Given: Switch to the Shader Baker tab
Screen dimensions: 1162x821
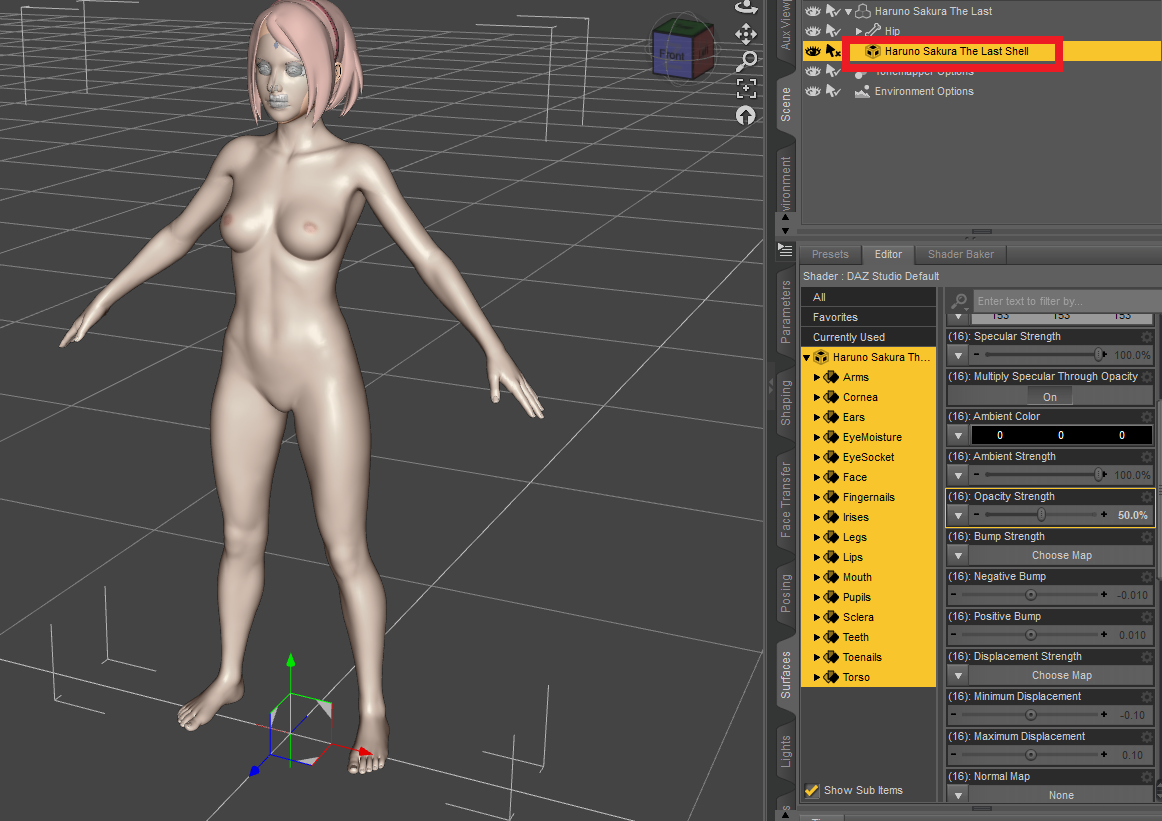Looking at the screenshot, I should [x=960, y=254].
